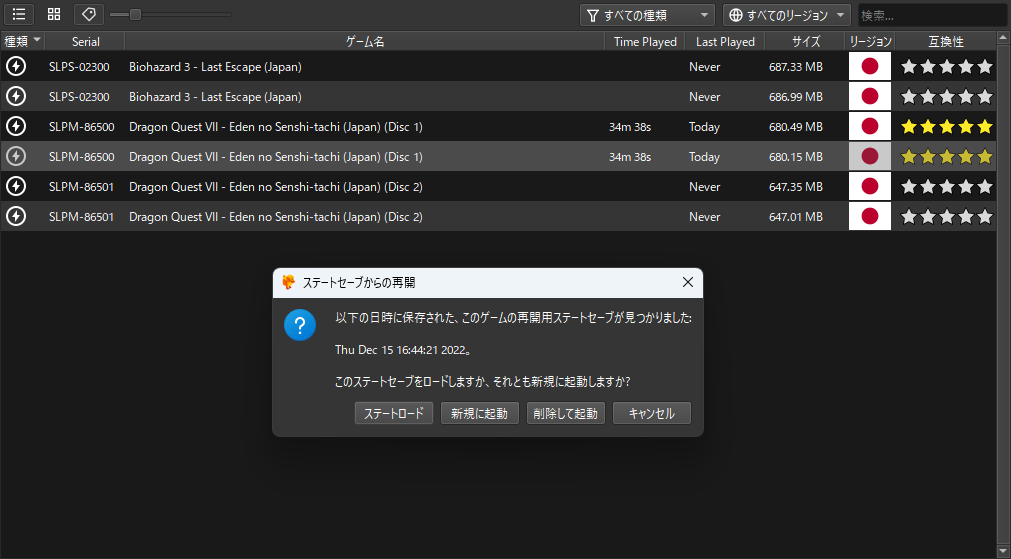Click serial SLPS-02300 in the 687.33 MB row
This screenshot has height=559, width=1011.
79,66
